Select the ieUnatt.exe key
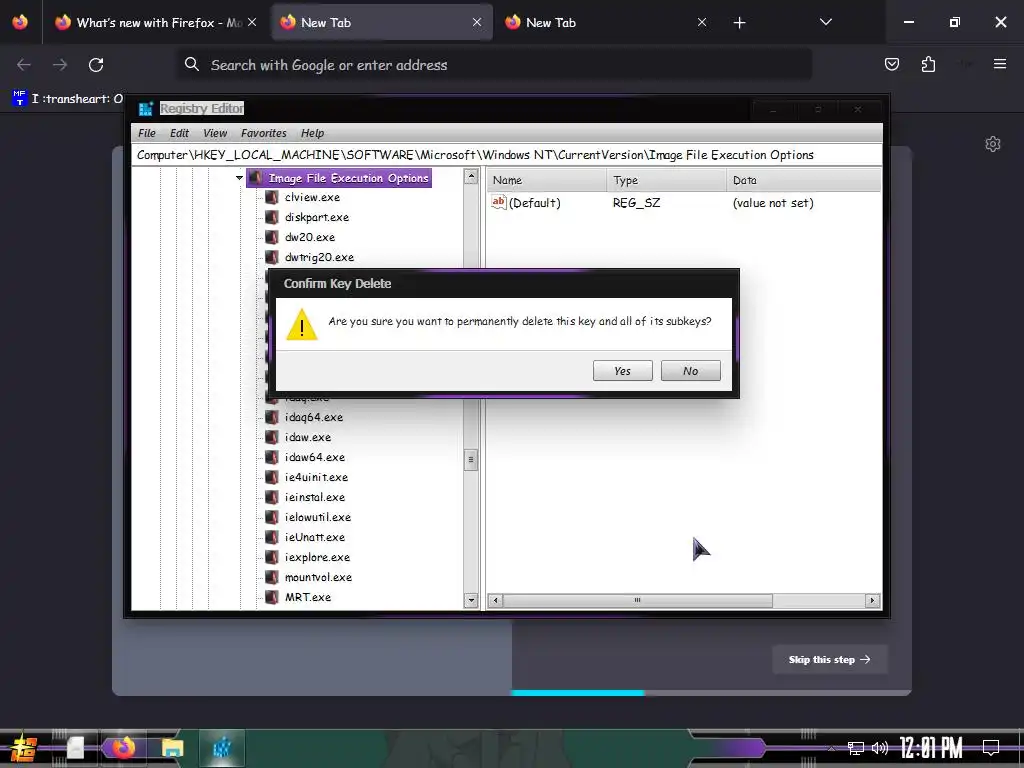 tap(315, 537)
